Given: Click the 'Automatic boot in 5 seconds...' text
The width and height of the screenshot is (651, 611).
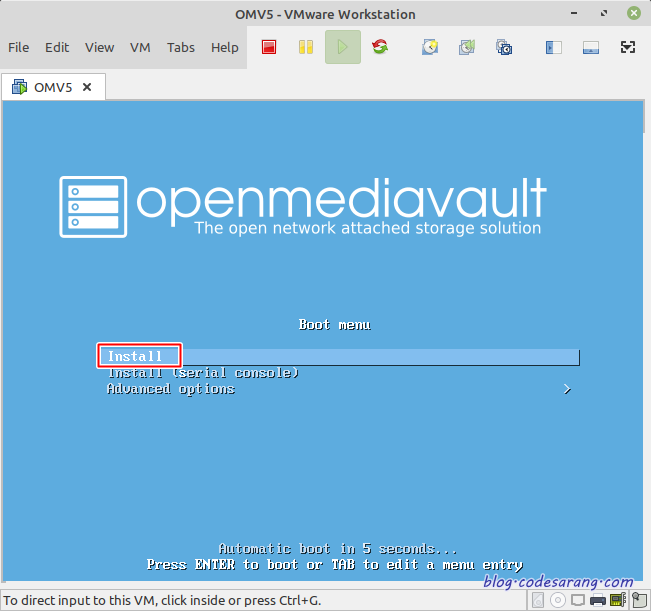Looking at the screenshot, I should (338, 549).
